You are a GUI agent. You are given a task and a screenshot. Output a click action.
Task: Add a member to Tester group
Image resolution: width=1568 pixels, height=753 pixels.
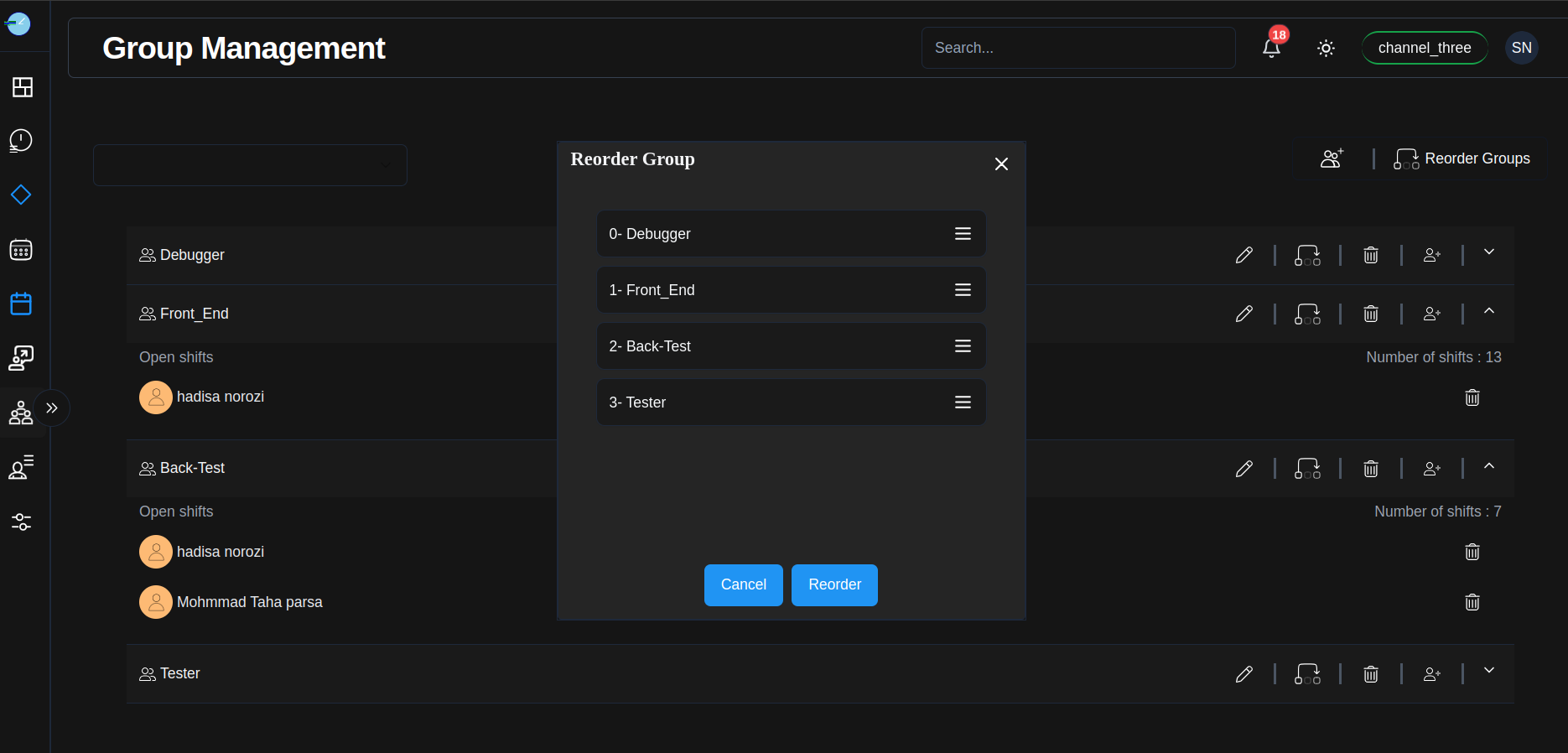tap(1432, 674)
